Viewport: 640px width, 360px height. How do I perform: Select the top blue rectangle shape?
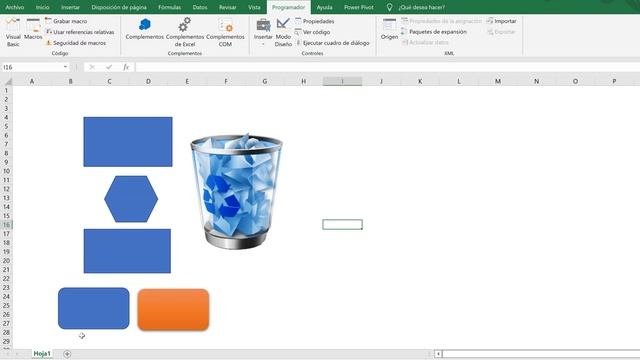[x=128, y=142]
